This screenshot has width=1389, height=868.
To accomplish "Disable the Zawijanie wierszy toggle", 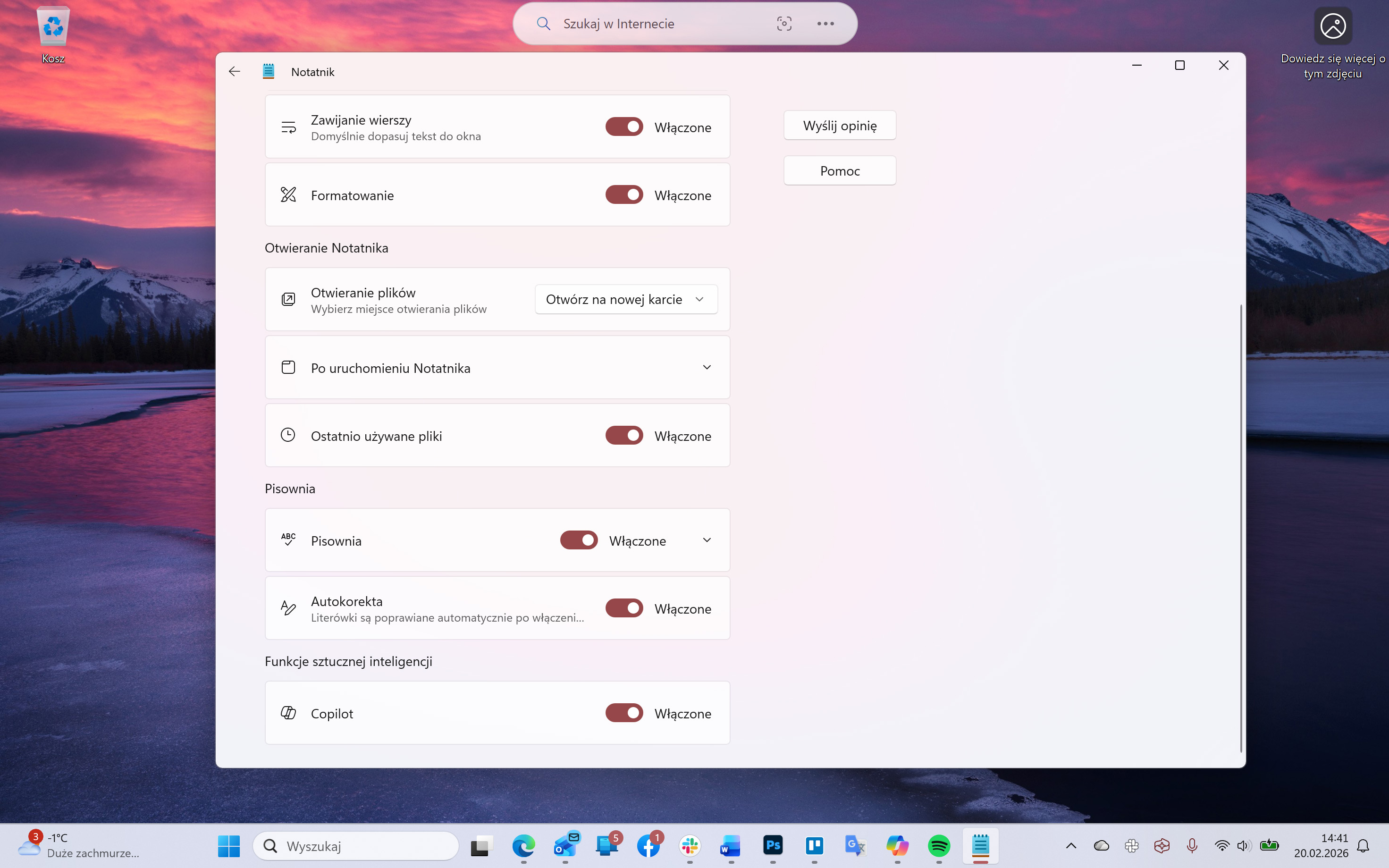I will pos(624,127).
